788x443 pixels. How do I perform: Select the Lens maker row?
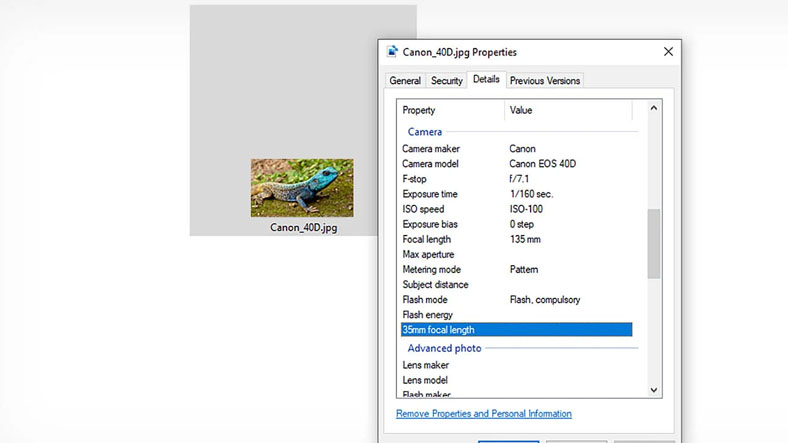(517, 365)
